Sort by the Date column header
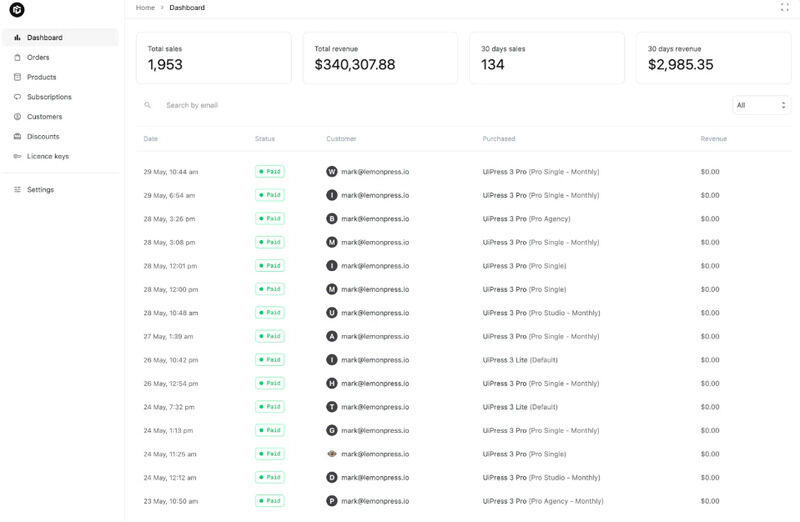The width and height of the screenshot is (800, 522). (151, 139)
